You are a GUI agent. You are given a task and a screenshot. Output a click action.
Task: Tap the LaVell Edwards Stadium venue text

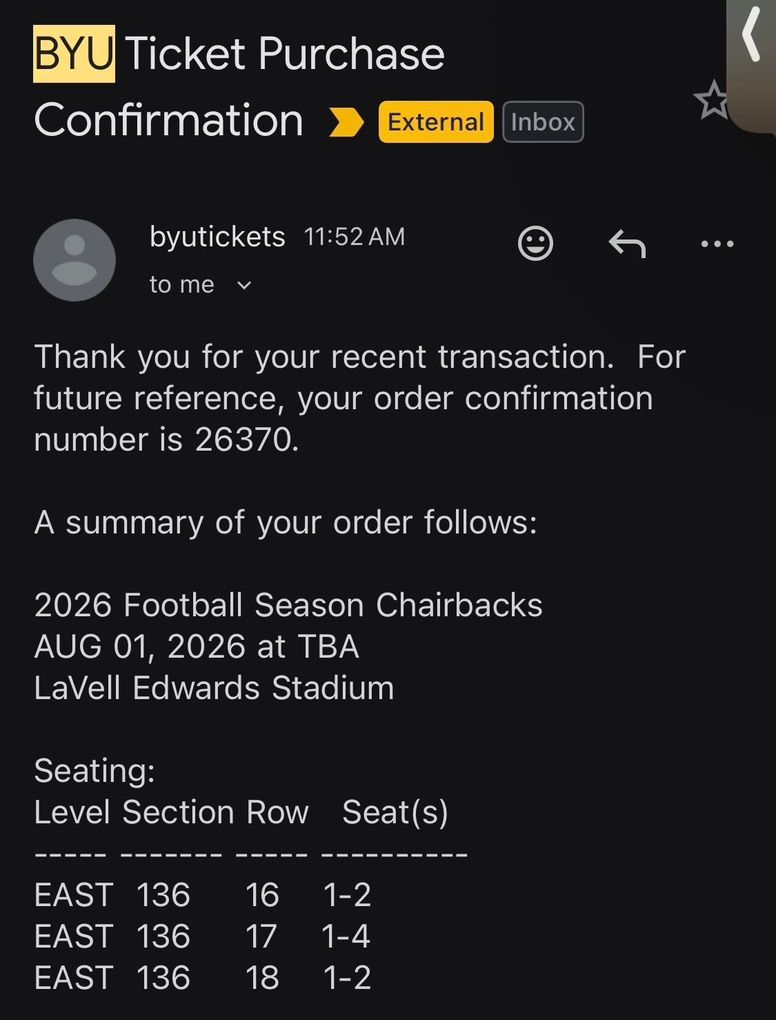pyautogui.click(x=214, y=688)
